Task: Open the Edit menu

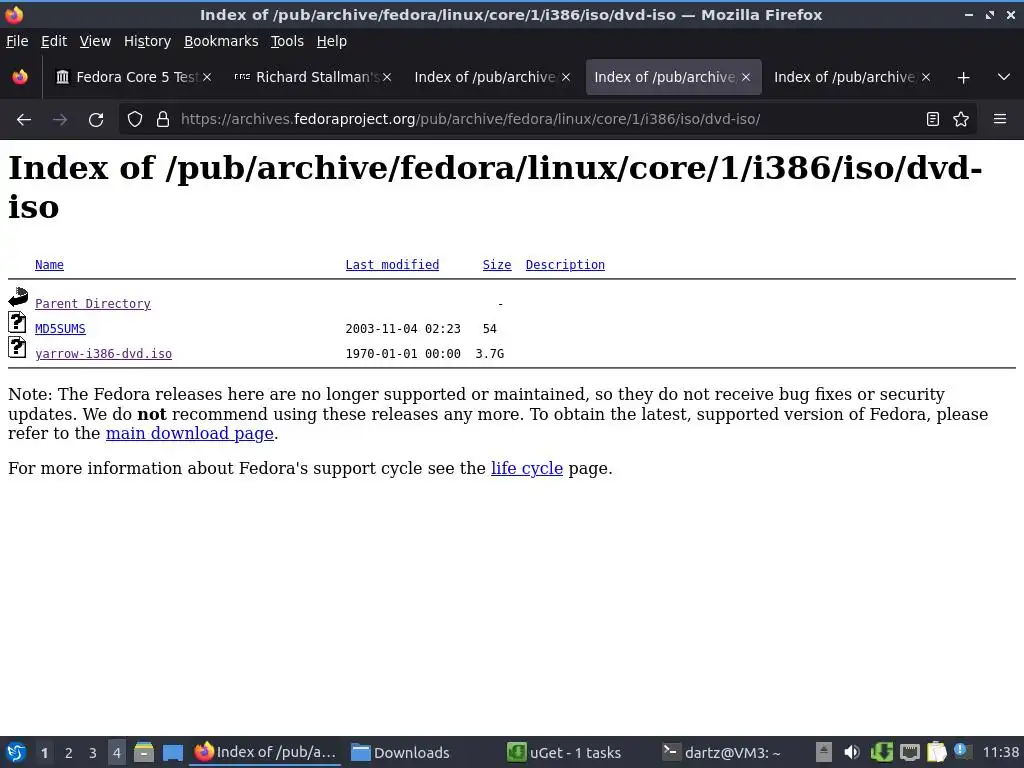Action: pyautogui.click(x=54, y=41)
